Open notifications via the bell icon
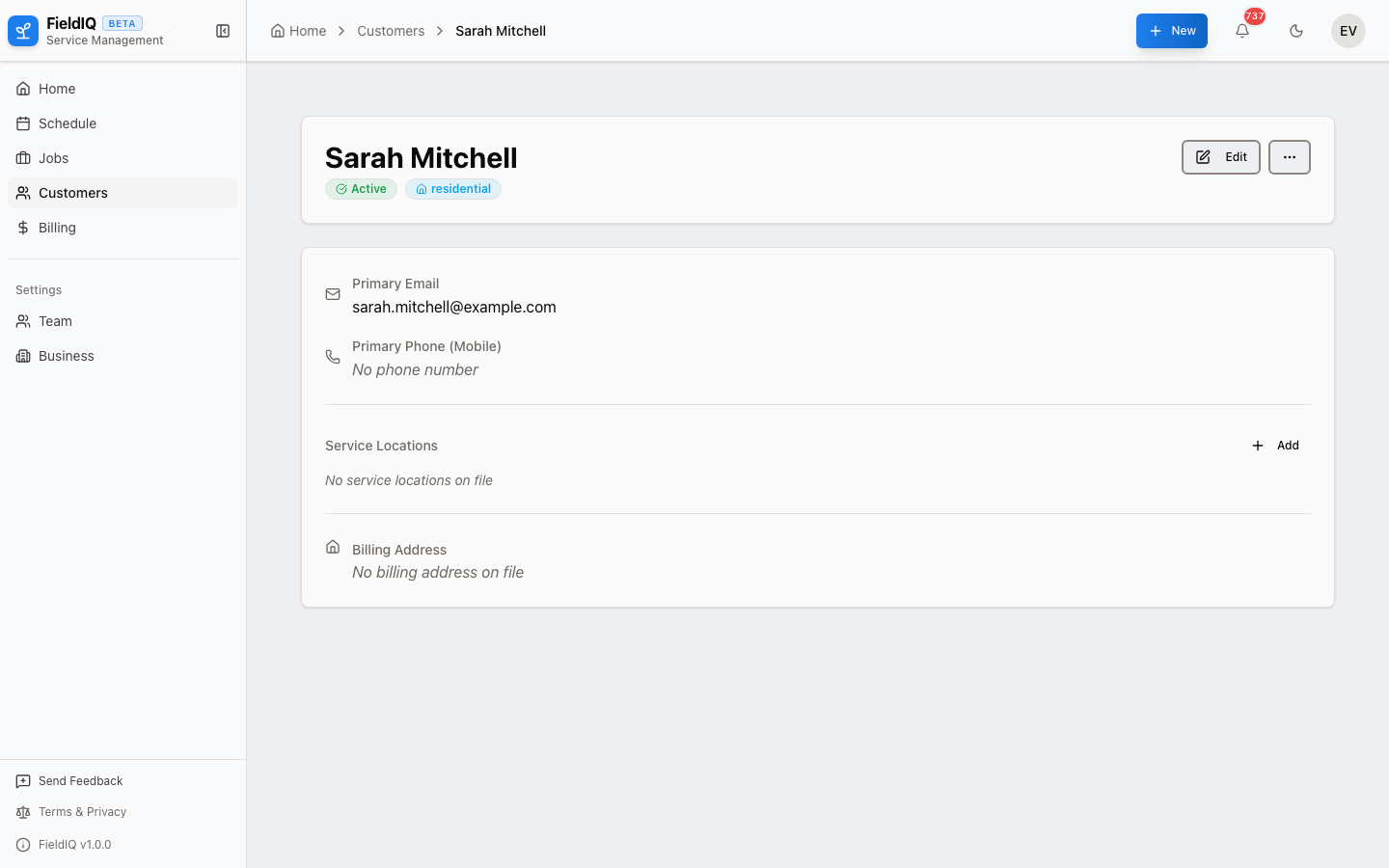Image resolution: width=1389 pixels, height=868 pixels. pyautogui.click(x=1242, y=31)
